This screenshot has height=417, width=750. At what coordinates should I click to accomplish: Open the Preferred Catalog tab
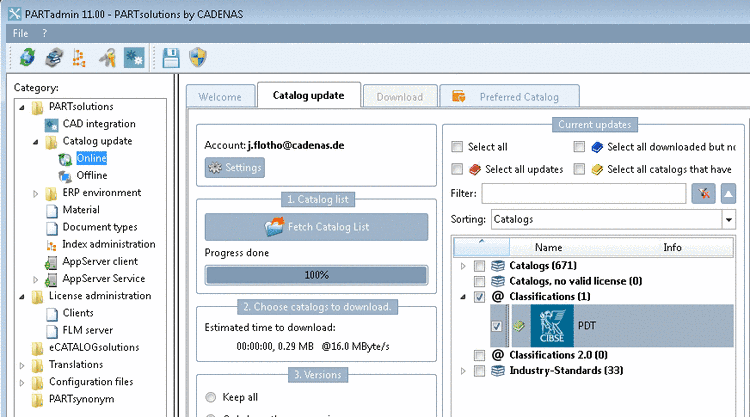pyautogui.click(x=509, y=97)
